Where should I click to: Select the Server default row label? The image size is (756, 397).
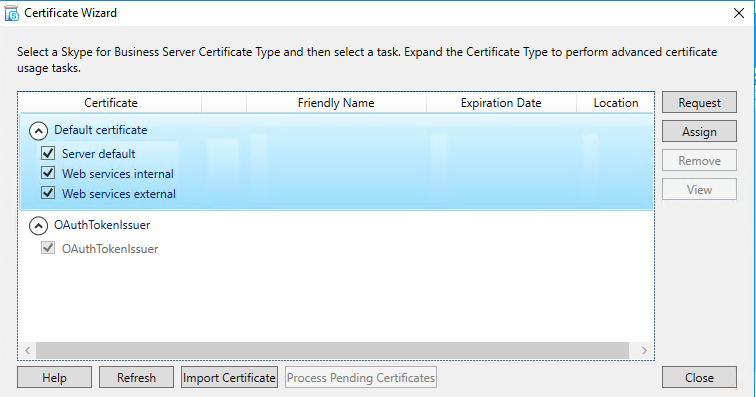click(98, 153)
